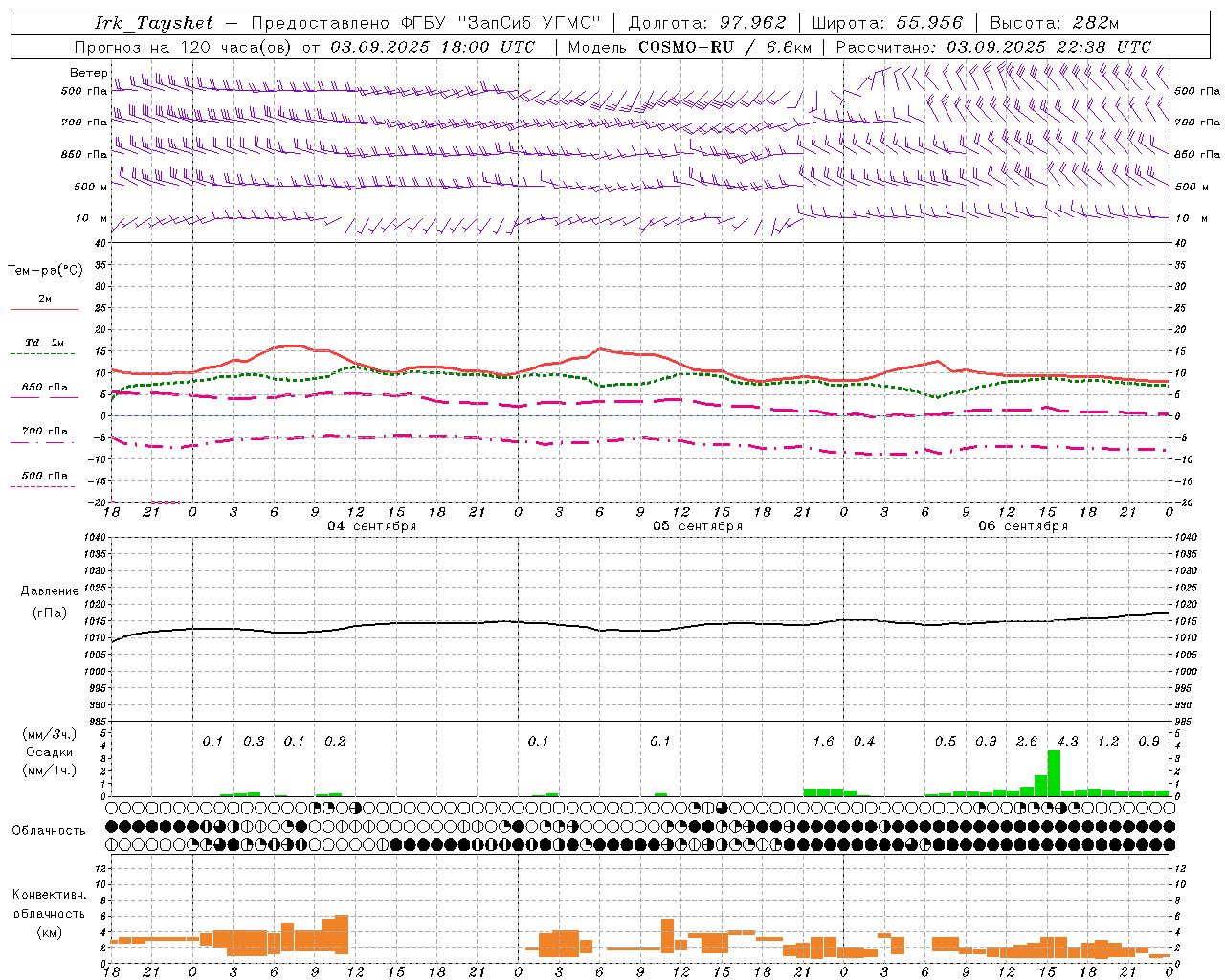Click the Ветер wind panel label
The width and height of the screenshot is (1225, 980).
coord(89,73)
